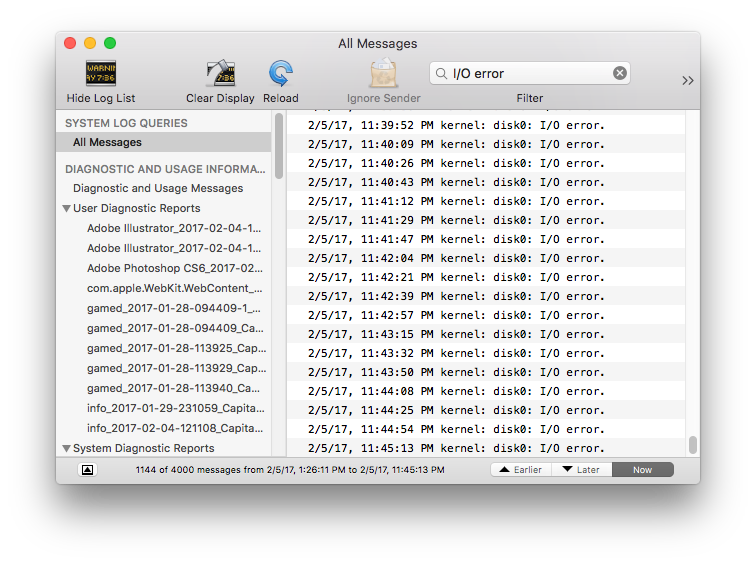Zoom the window with the green button
This screenshot has width=756, height=564.
pyautogui.click(x=110, y=43)
